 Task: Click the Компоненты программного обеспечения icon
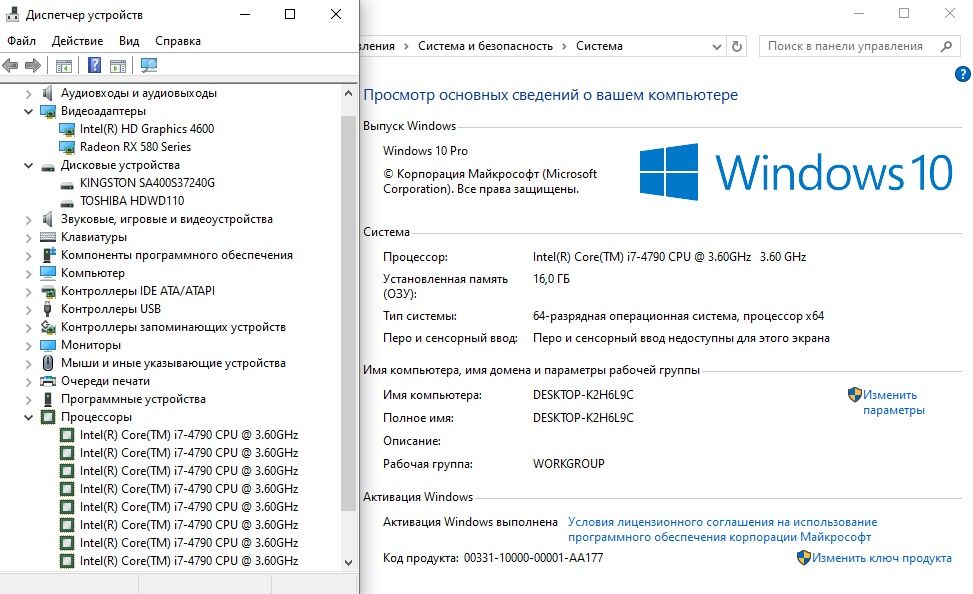48,255
